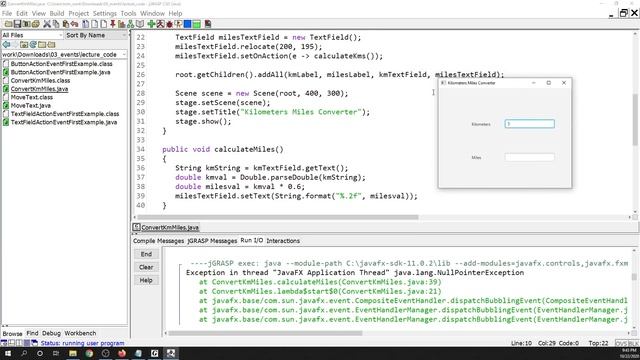Select MoveText.class in the file list
Viewport: 640px width, 360px height.
(31, 97)
